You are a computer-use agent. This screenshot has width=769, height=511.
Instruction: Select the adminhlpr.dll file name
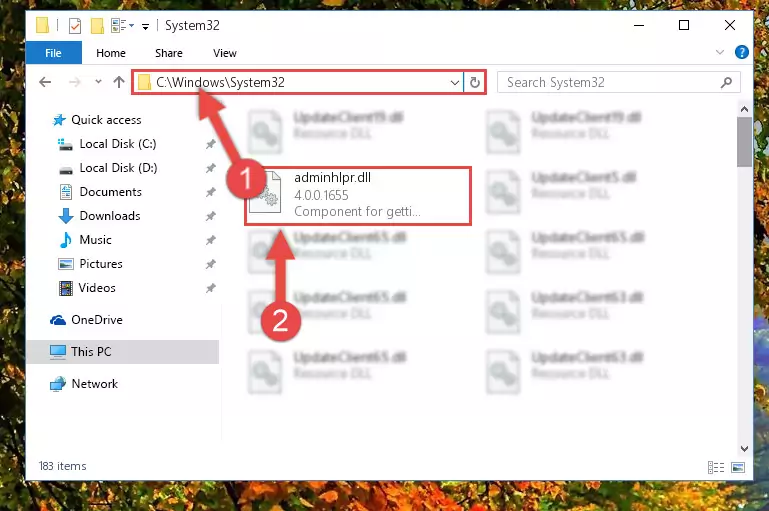tap(333, 178)
